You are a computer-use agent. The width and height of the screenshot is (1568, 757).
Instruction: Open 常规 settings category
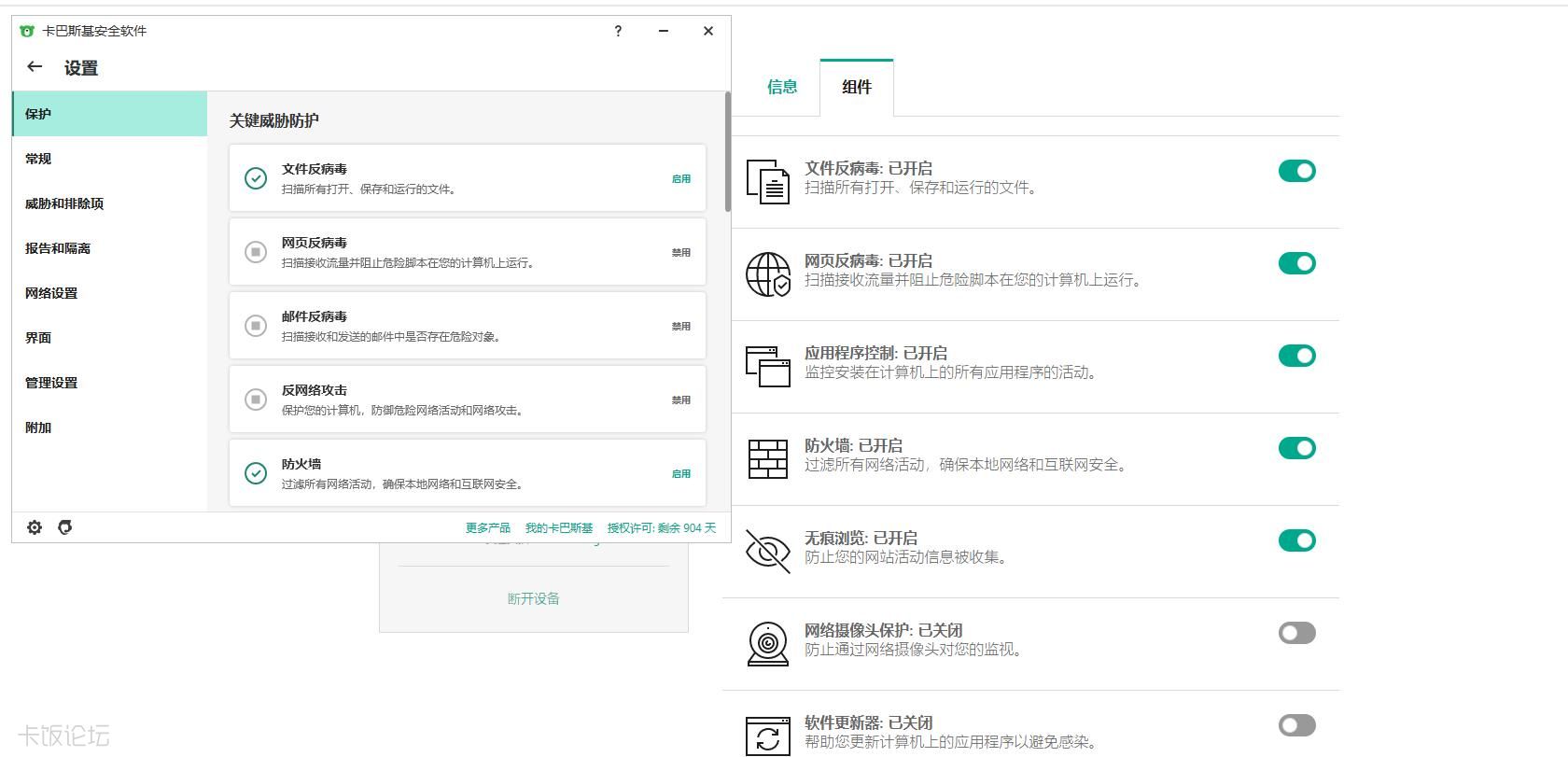pyautogui.click(x=109, y=159)
